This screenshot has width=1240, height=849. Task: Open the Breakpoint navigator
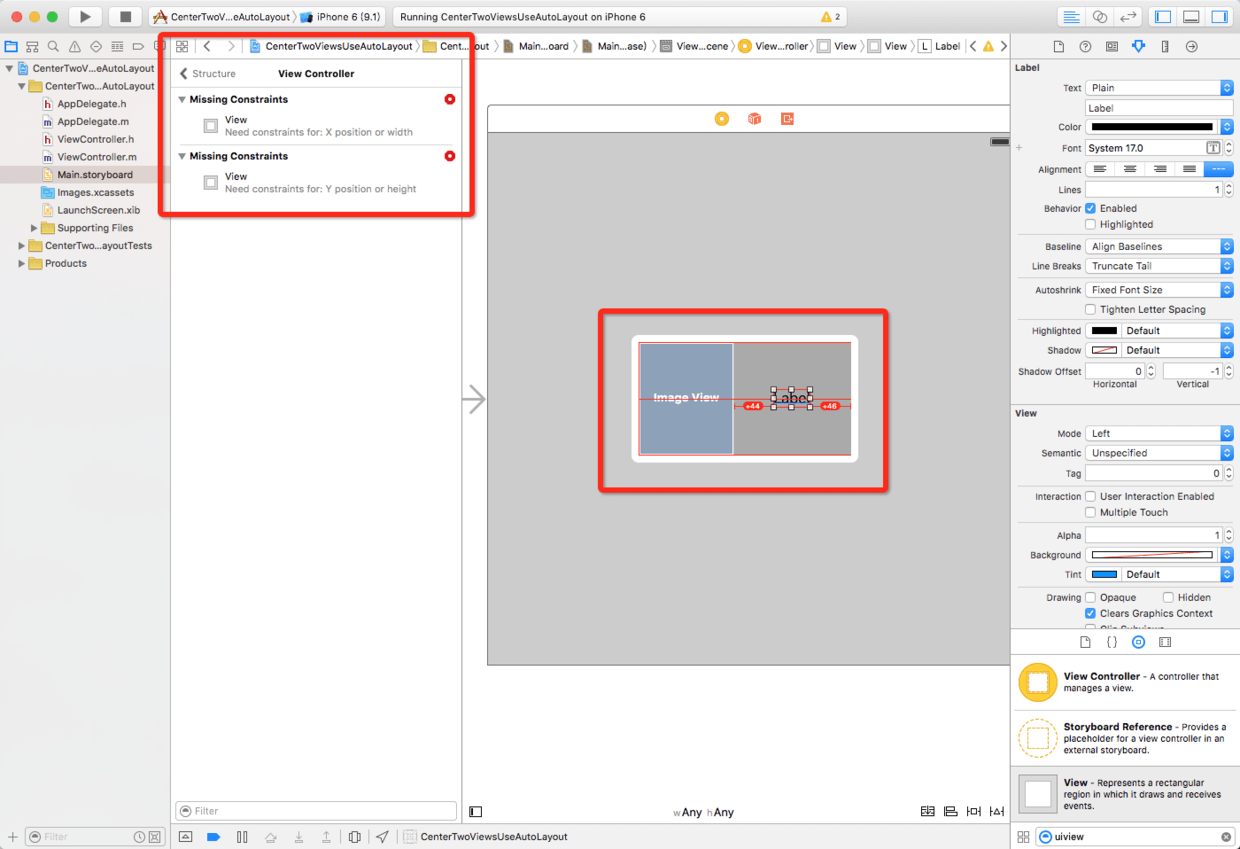pos(138,46)
